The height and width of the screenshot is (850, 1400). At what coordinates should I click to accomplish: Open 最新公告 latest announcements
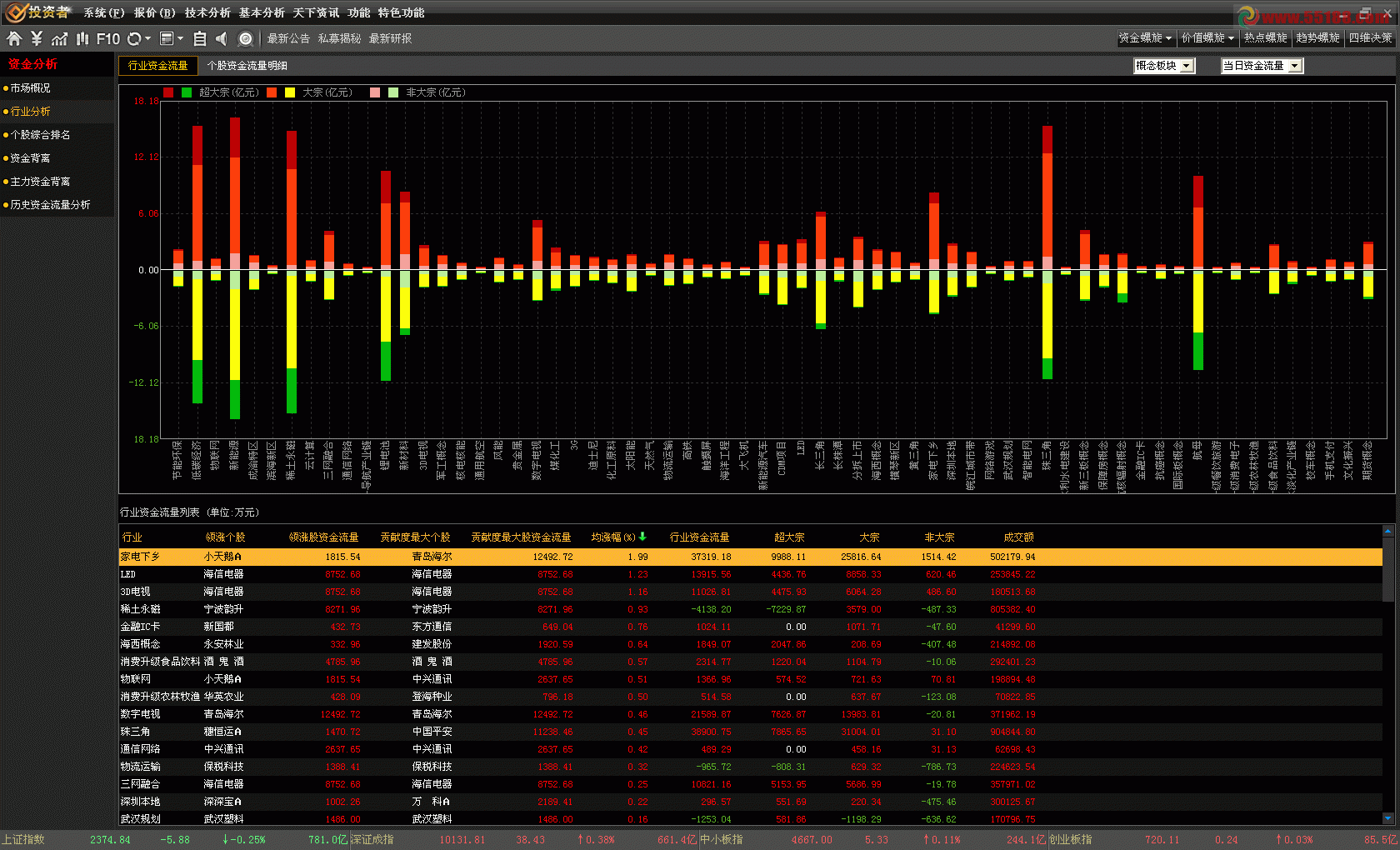[x=288, y=38]
